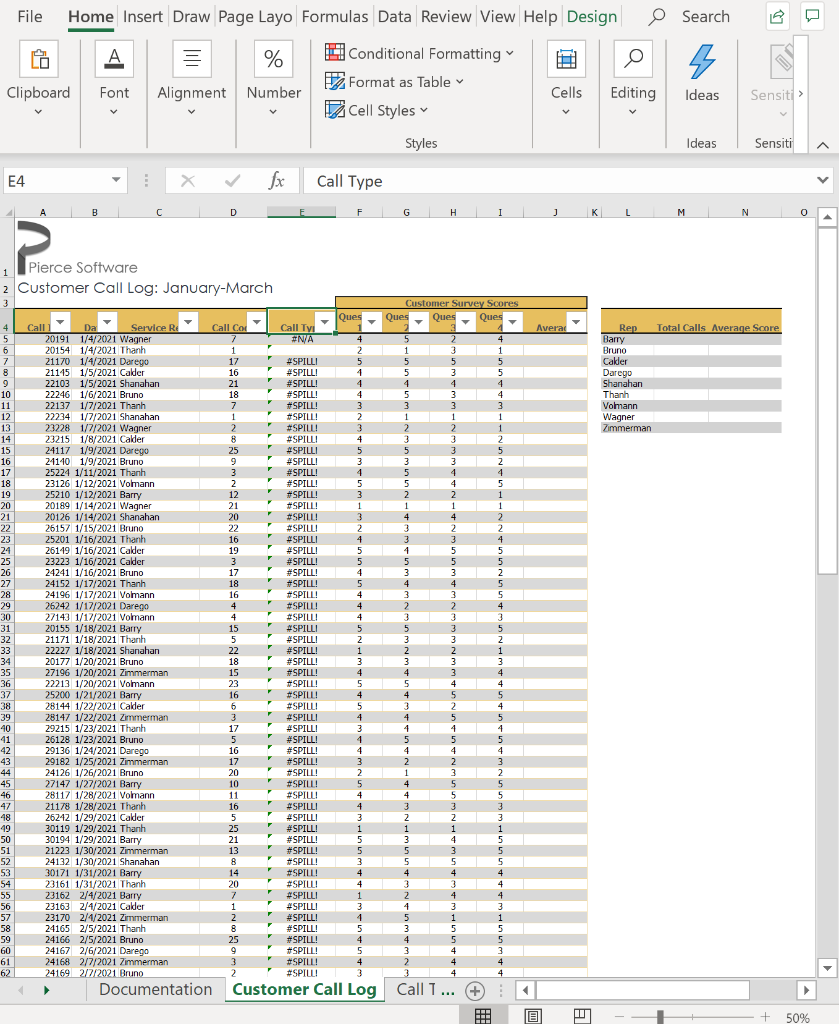Image resolution: width=839 pixels, height=1024 pixels.
Task: Open the File menu
Action: (30, 16)
